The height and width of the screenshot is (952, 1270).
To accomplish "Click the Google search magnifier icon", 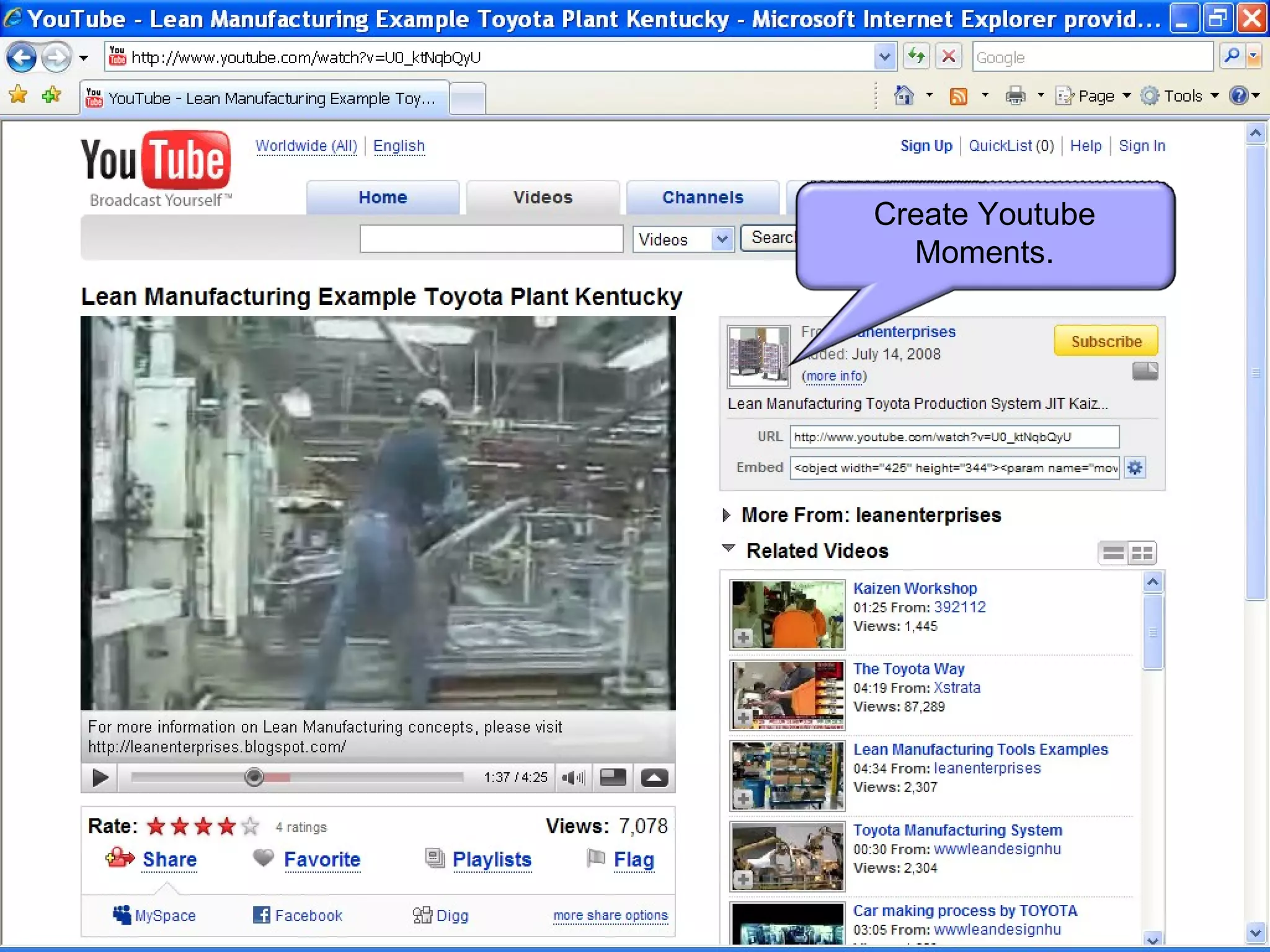I will [1232, 57].
